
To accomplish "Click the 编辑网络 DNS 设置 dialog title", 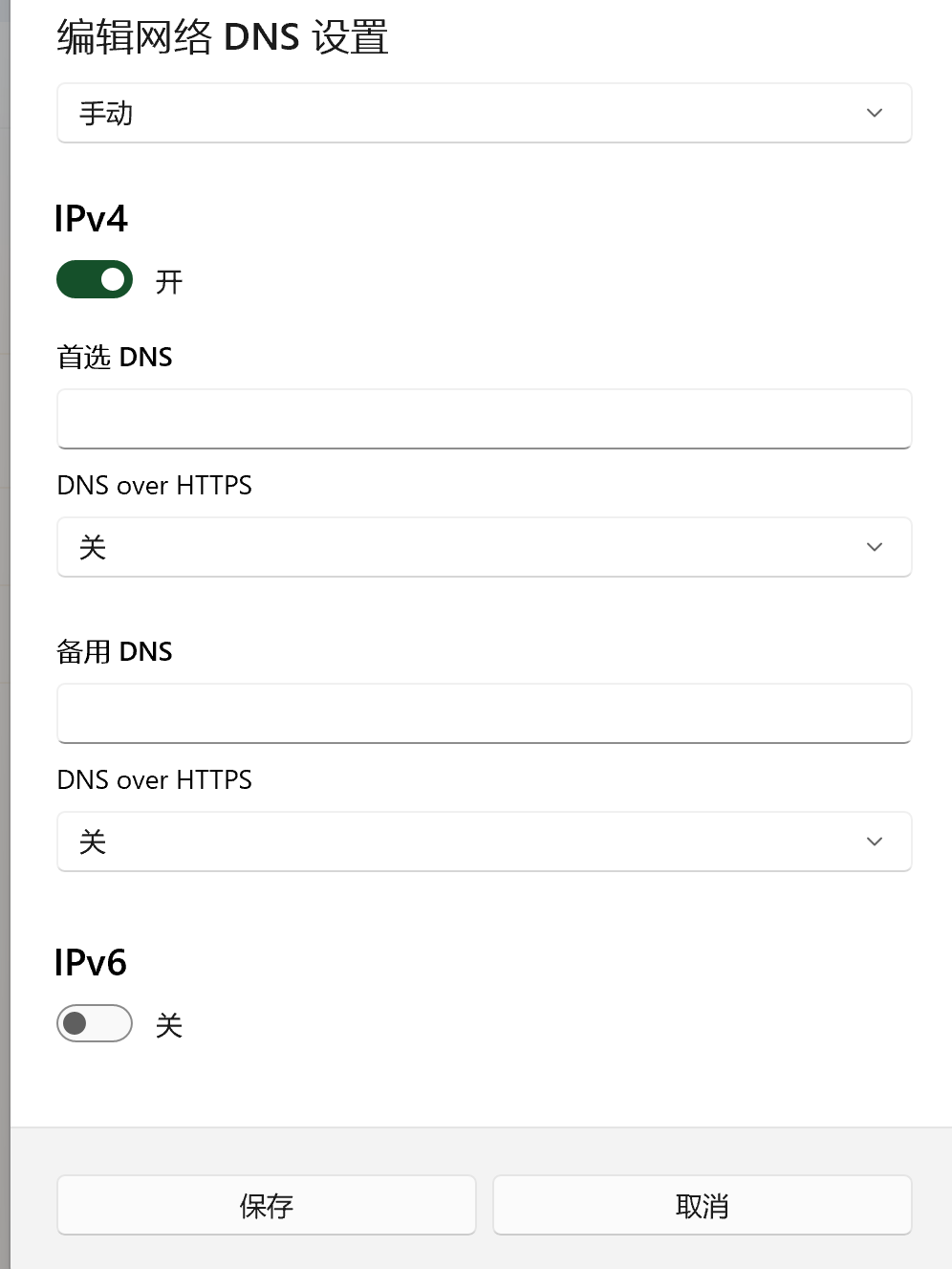I will [223, 37].
